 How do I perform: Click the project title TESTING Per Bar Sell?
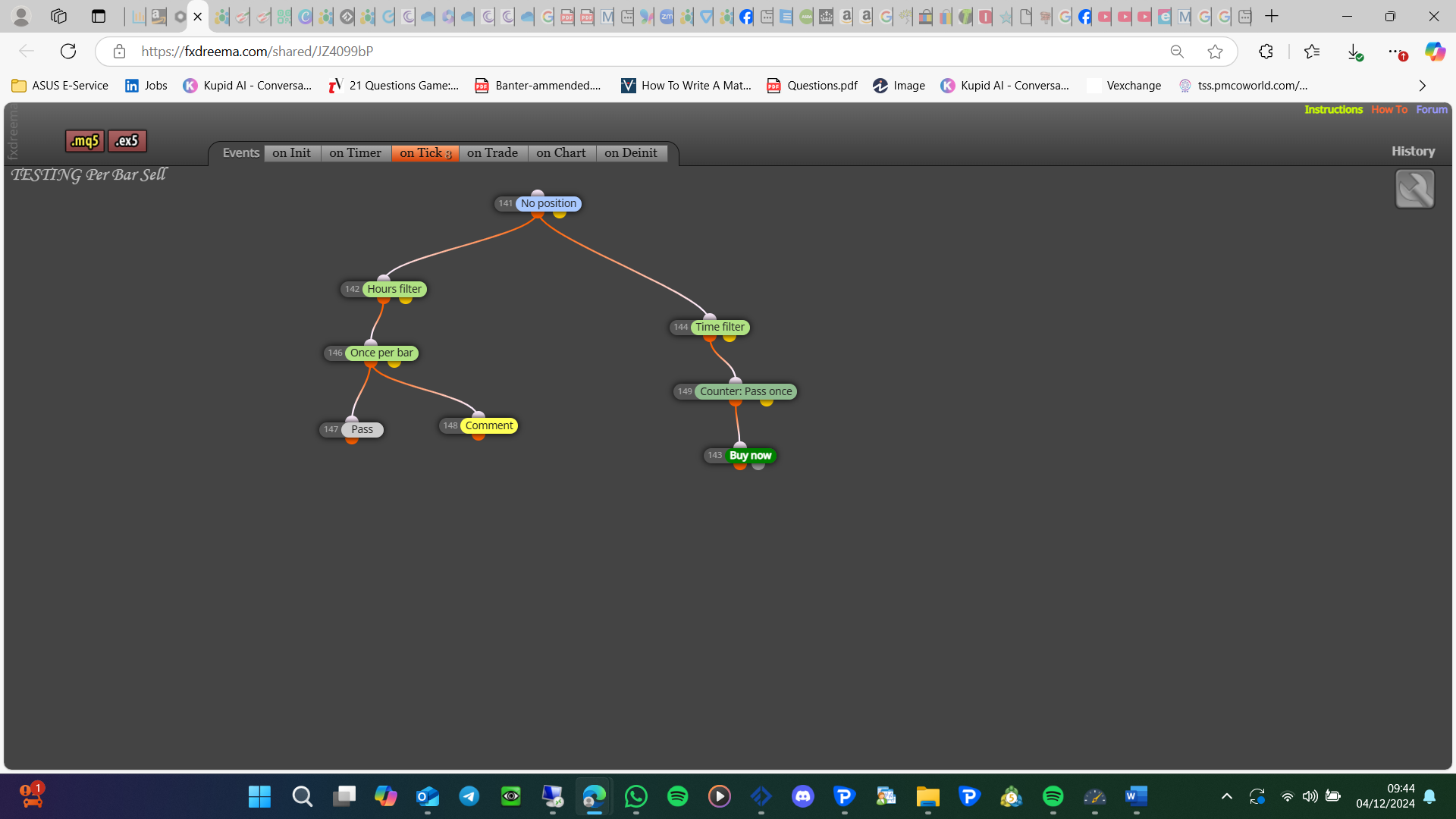tap(89, 175)
